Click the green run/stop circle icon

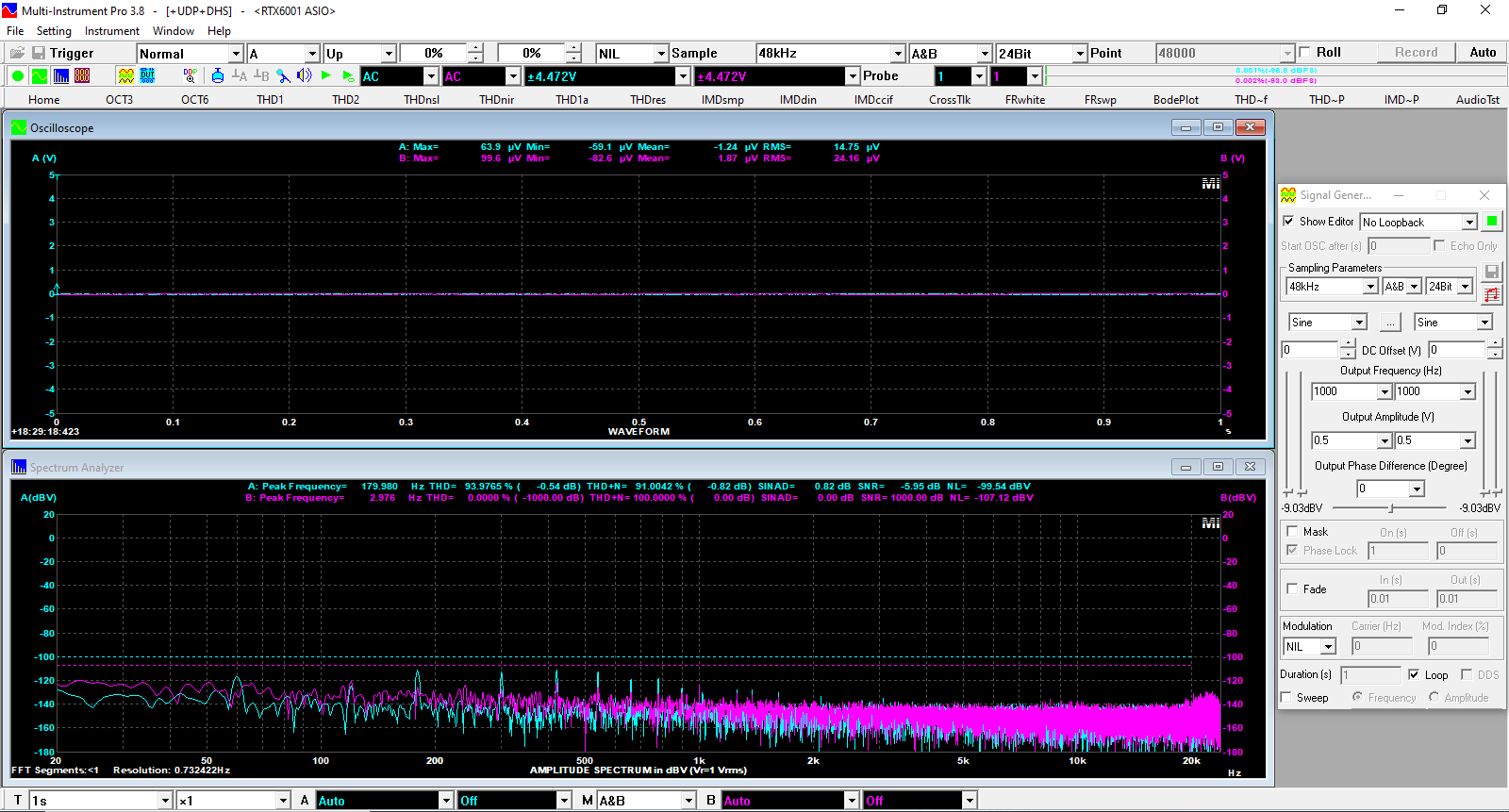click(17, 76)
